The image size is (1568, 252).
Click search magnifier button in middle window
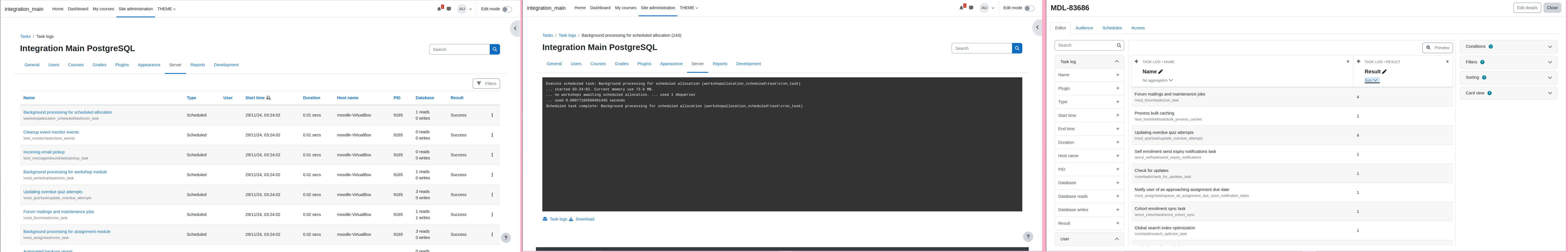(1017, 48)
